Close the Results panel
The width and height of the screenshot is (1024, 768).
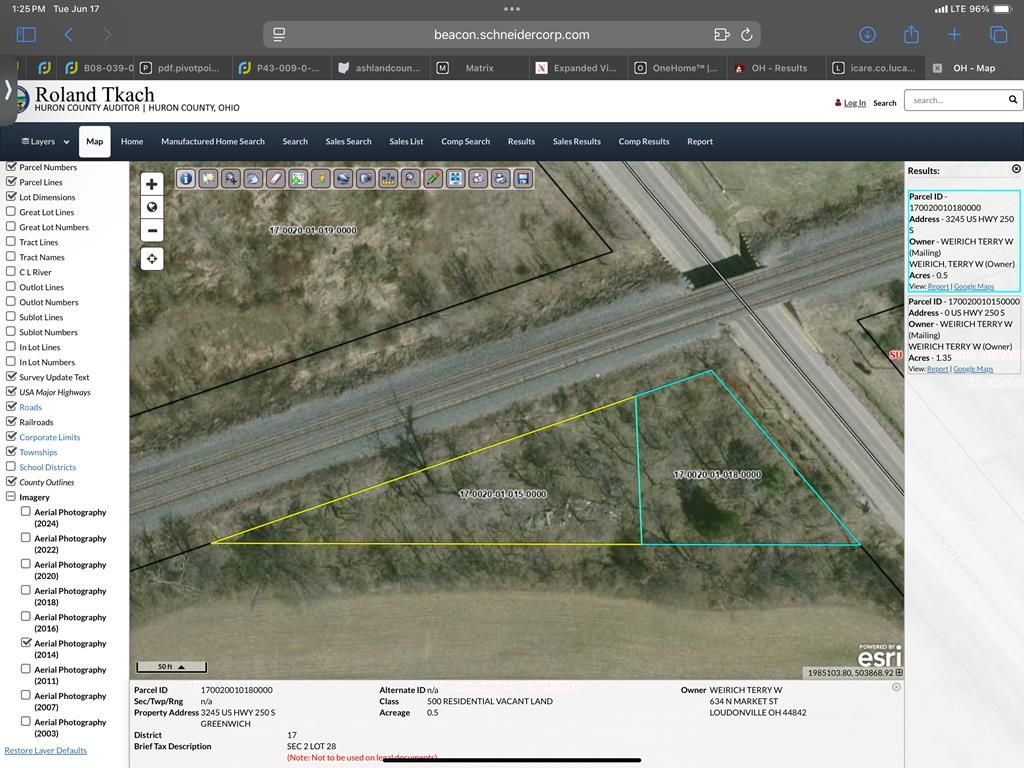point(1016,169)
